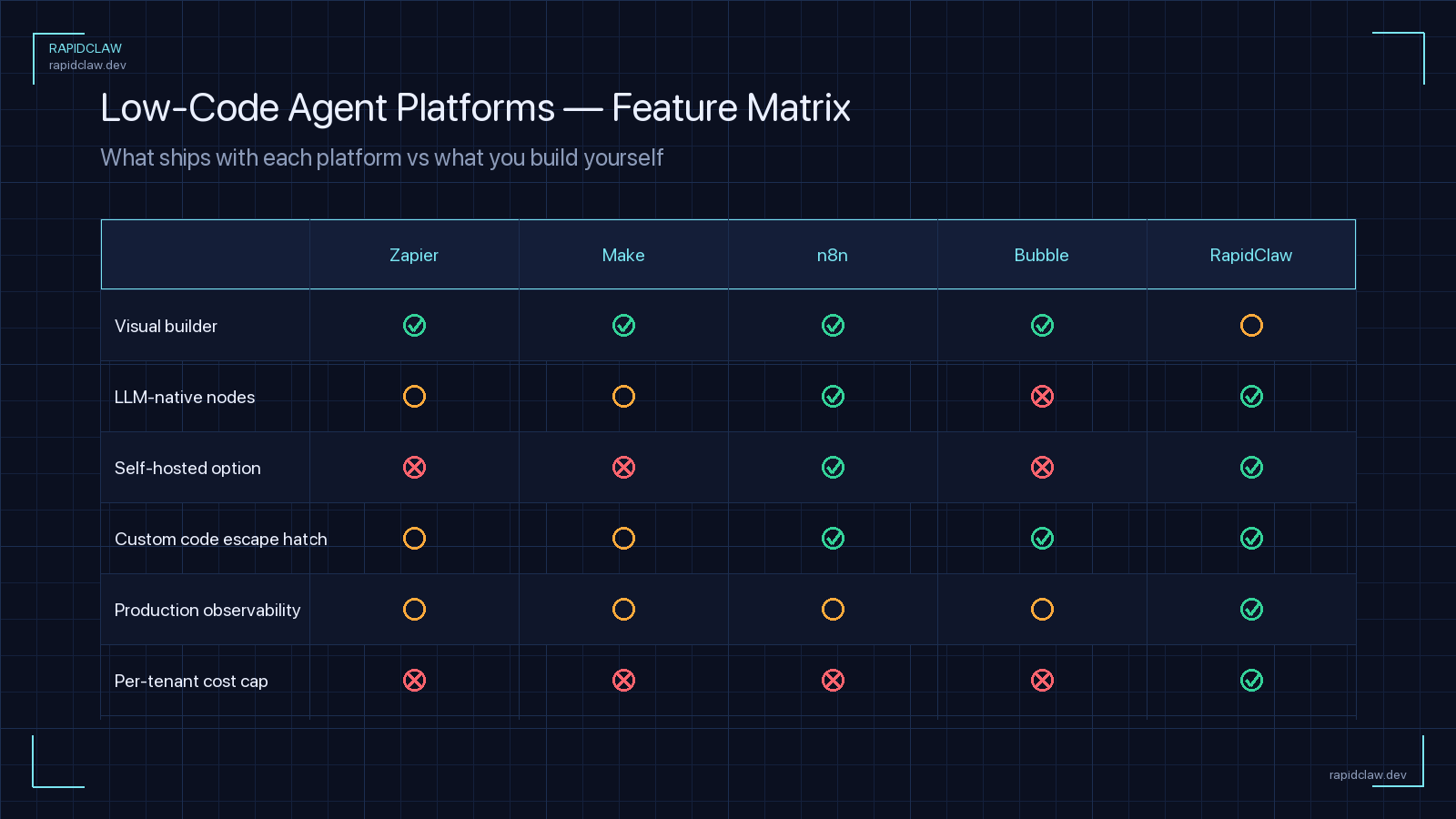Select the Custom code escape hatch label

click(221, 539)
